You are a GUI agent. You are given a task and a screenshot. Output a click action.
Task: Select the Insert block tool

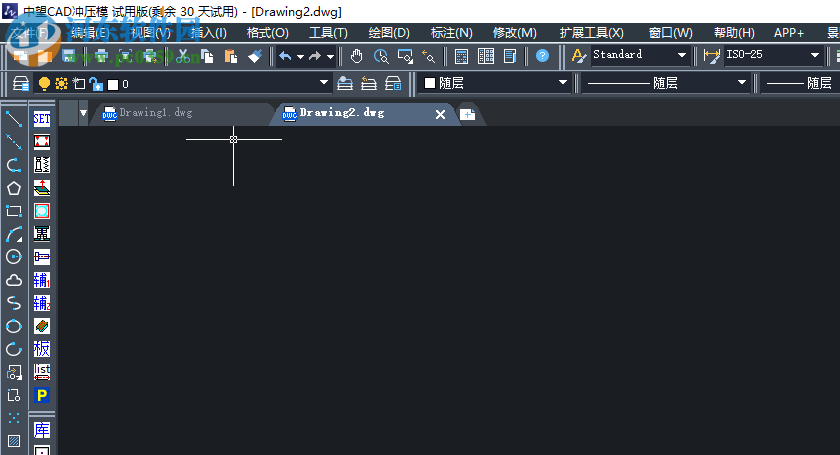[14, 372]
